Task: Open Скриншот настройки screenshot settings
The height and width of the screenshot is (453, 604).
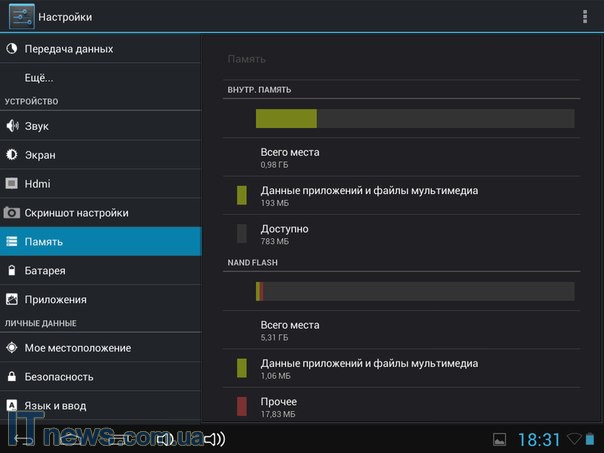Action: click(x=100, y=213)
